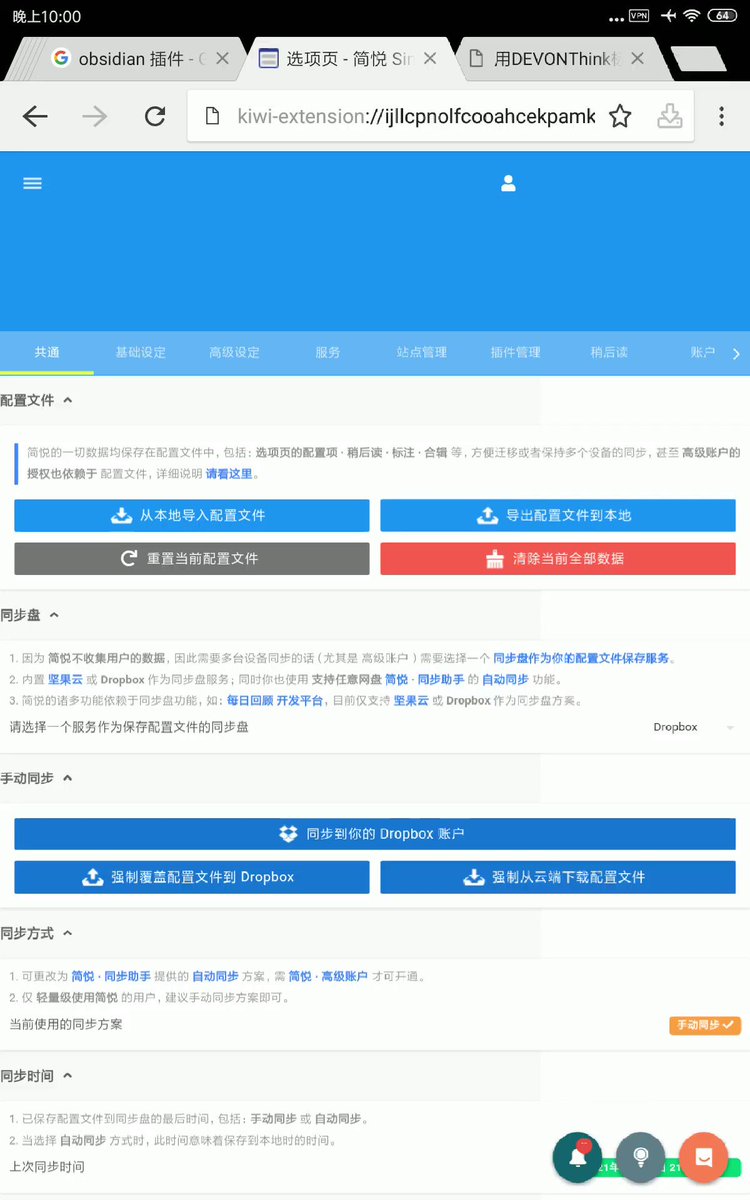Open the 开发平台 link
This screenshot has height=1200, width=750.
[299, 701]
